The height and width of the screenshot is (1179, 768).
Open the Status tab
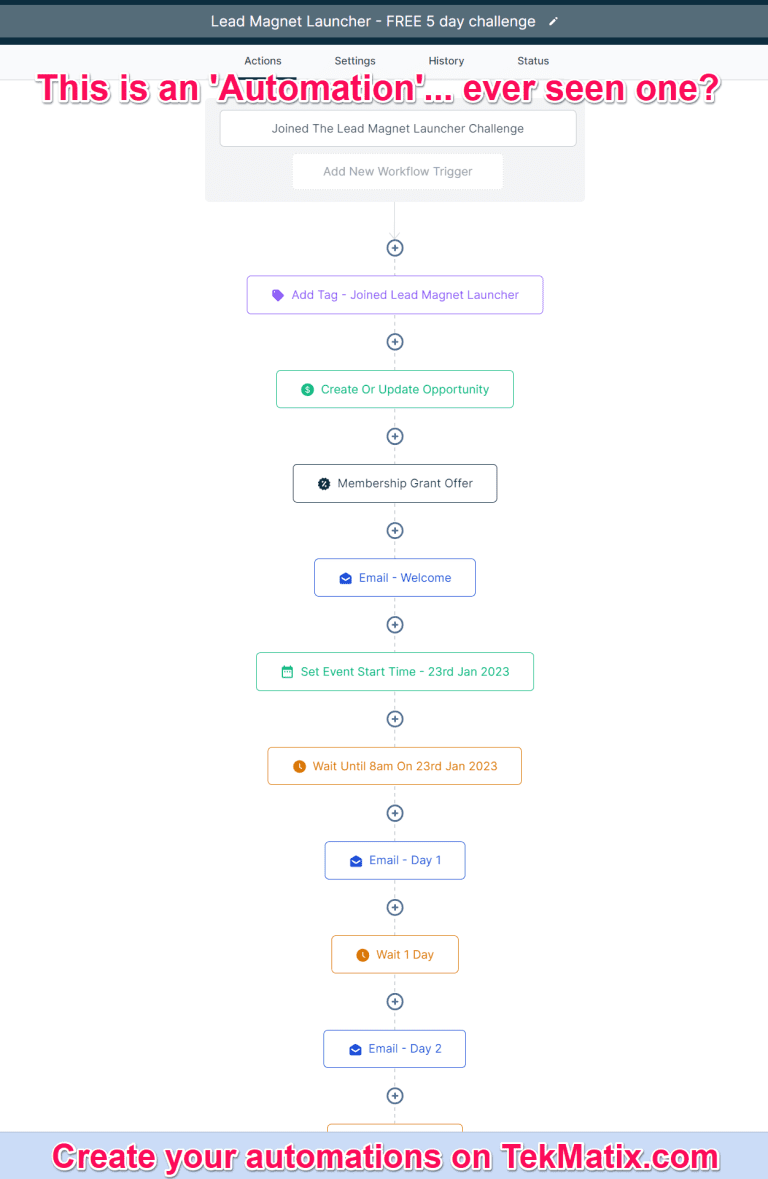[x=533, y=61]
